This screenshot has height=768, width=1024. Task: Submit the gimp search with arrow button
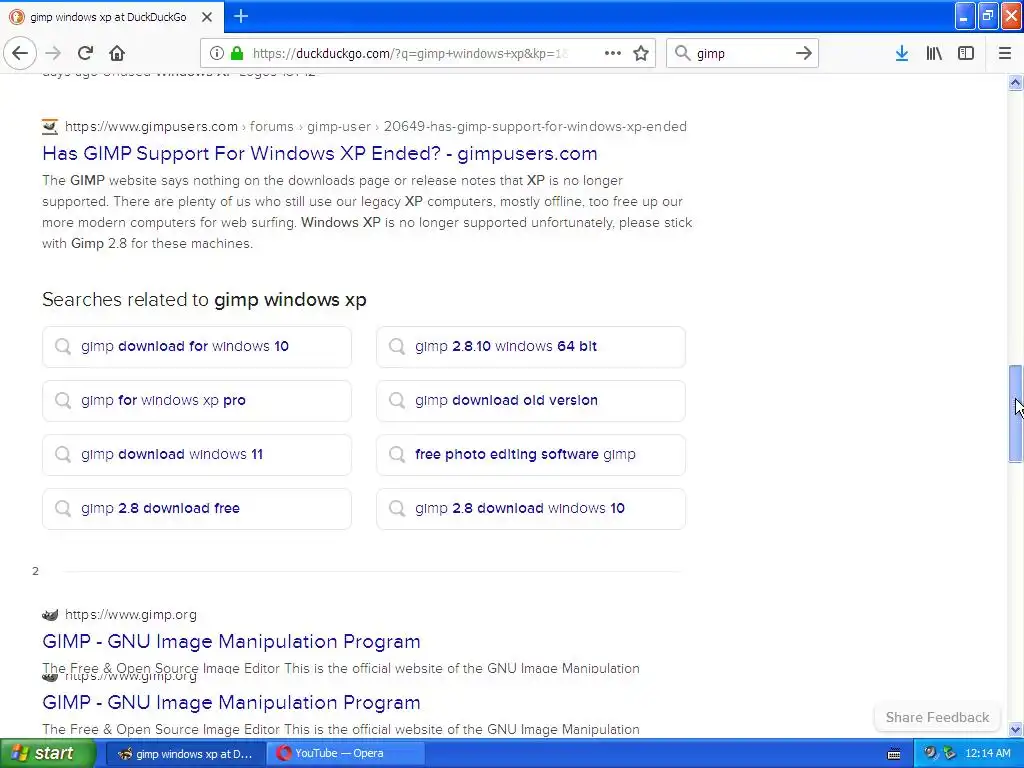tap(804, 53)
